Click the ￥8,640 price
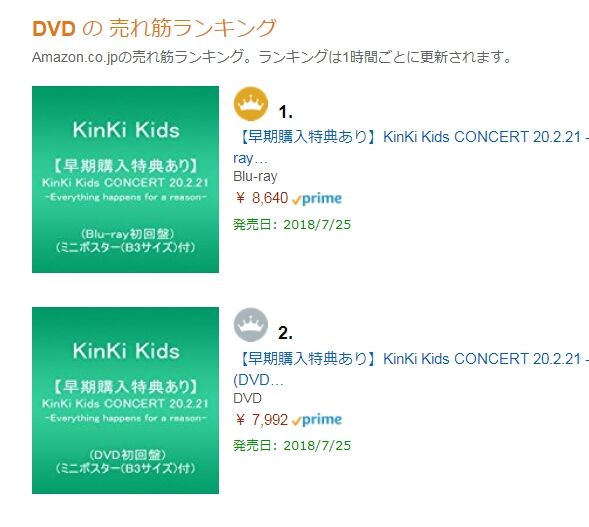 coord(262,198)
